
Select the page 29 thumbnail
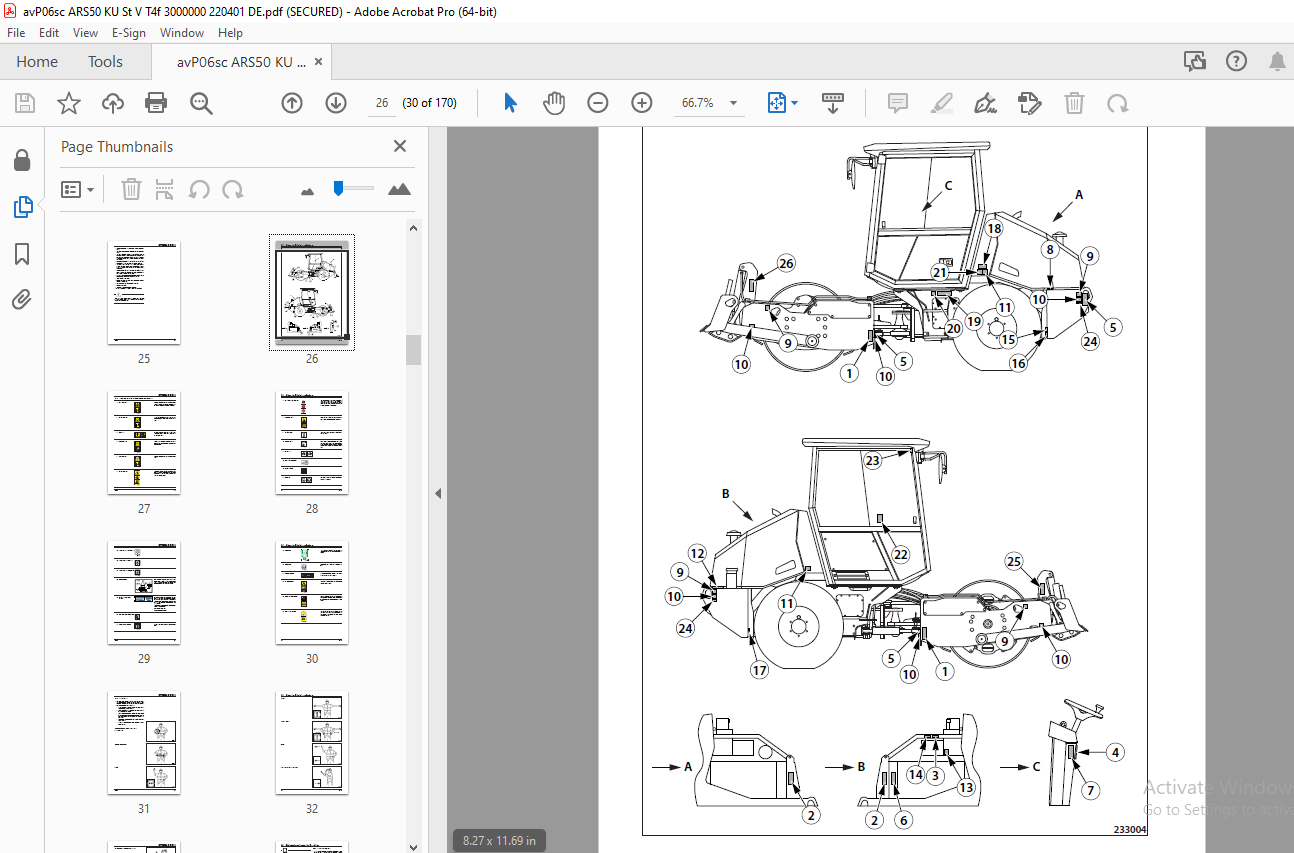[x=144, y=593]
